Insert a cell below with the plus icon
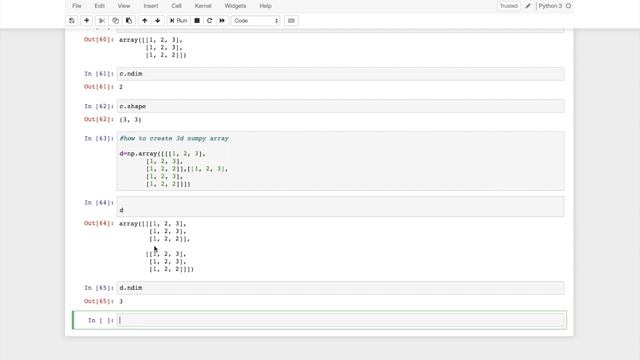Screen dimensions: 640x360 pos(87,20)
